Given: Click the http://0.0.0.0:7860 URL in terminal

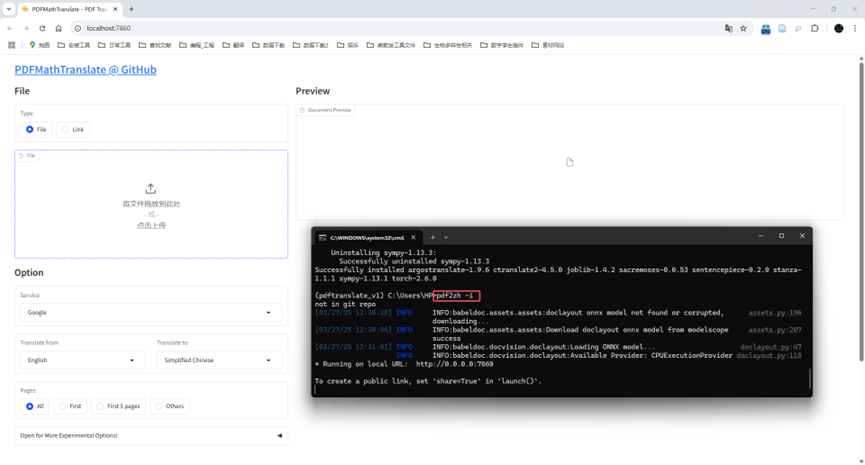Looking at the screenshot, I should [455, 364].
